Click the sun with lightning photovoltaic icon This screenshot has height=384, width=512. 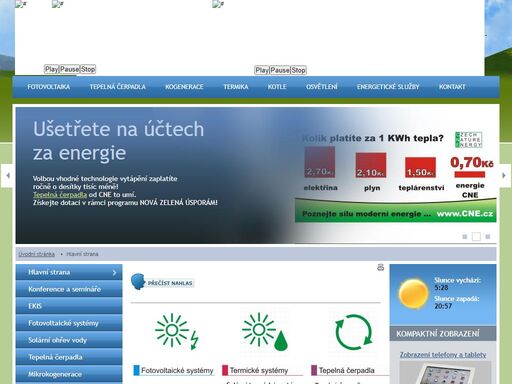coord(177,331)
